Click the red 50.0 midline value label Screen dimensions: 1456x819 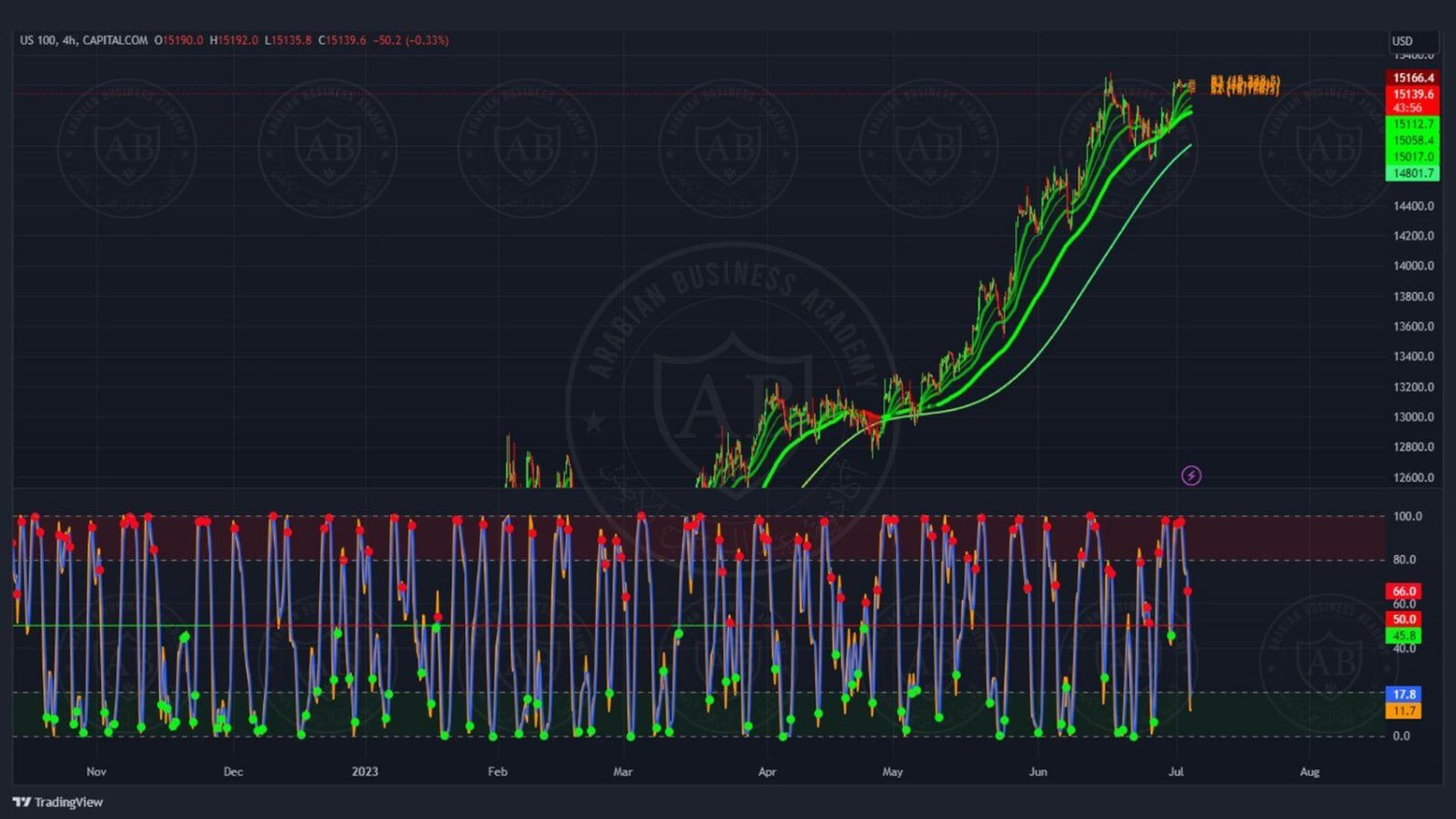(1404, 619)
